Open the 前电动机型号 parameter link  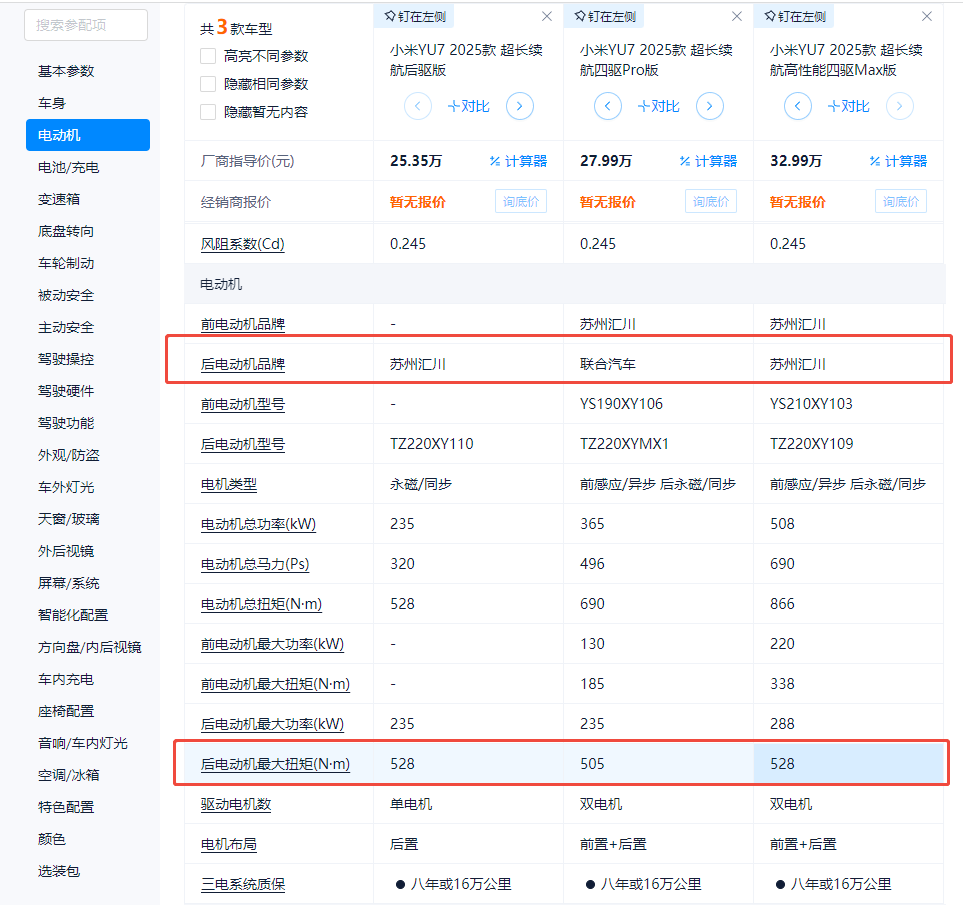243,404
